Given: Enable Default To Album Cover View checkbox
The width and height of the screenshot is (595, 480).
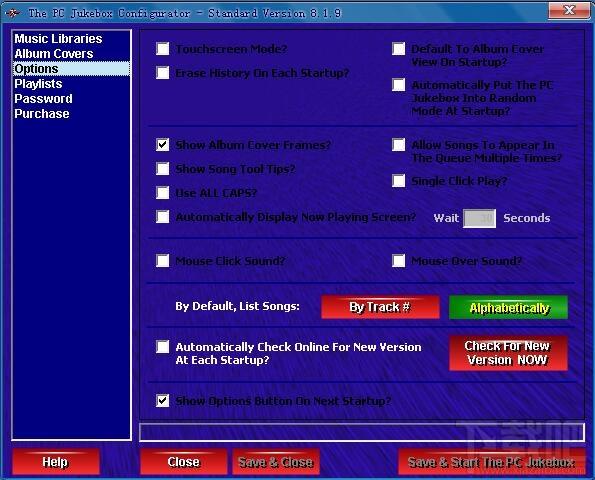Looking at the screenshot, I should 399,49.
